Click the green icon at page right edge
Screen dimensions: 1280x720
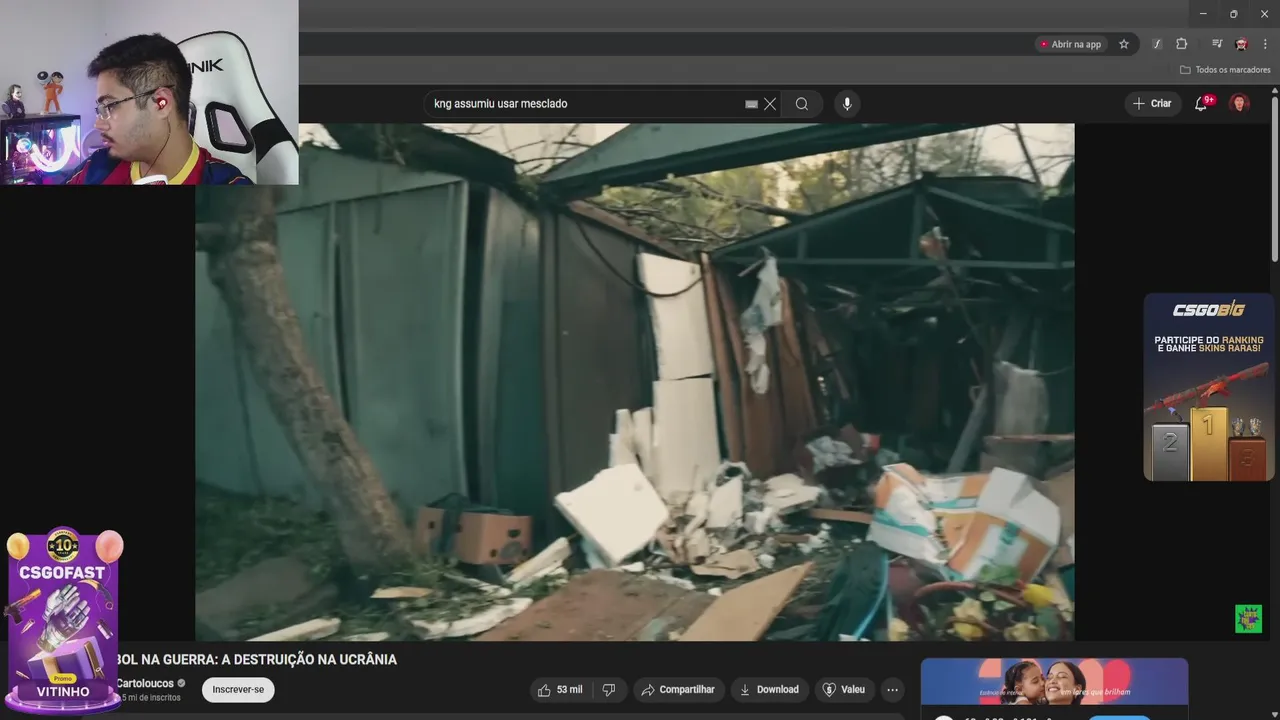click(x=1248, y=619)
